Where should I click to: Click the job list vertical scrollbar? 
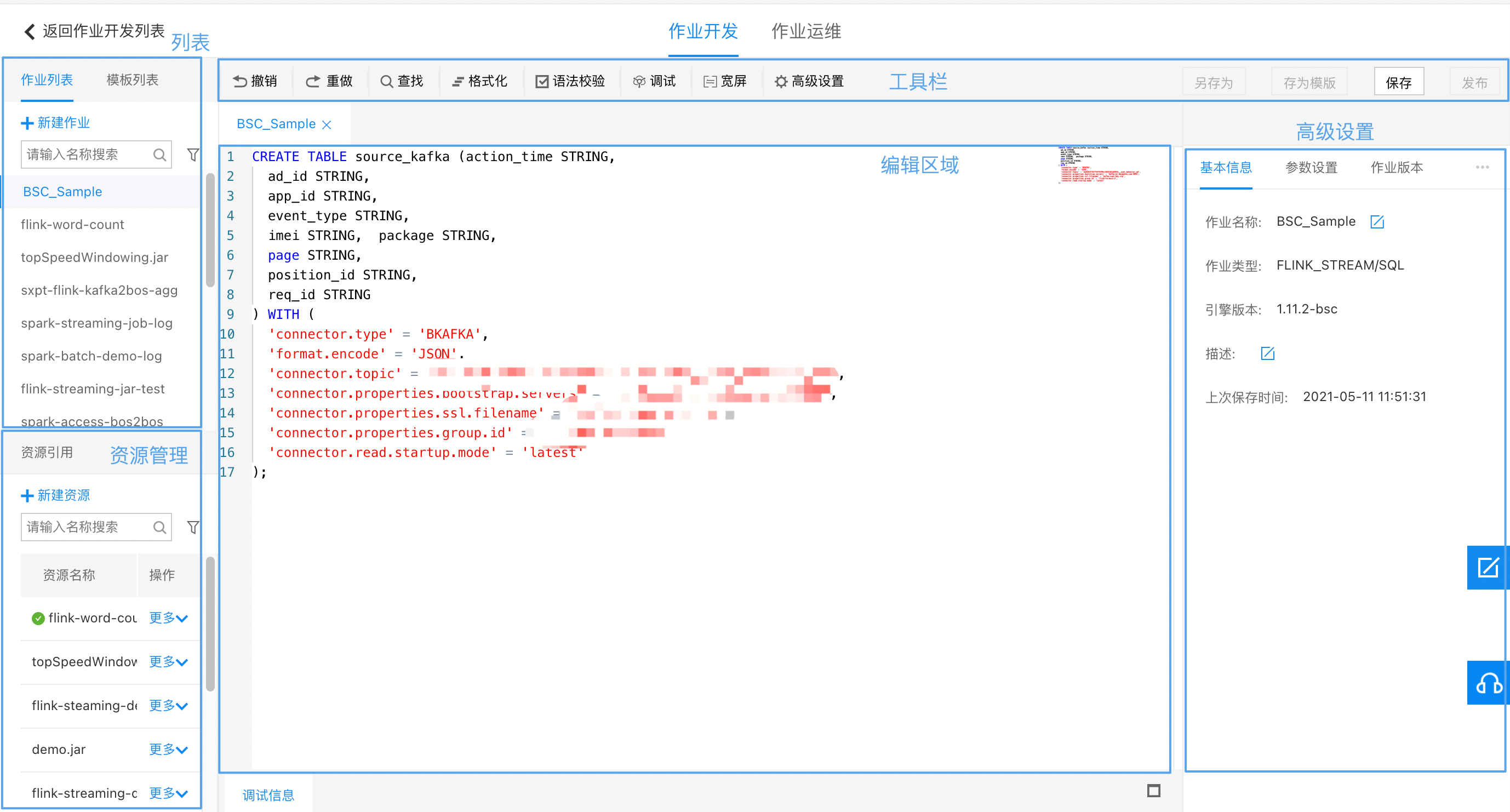210,230
